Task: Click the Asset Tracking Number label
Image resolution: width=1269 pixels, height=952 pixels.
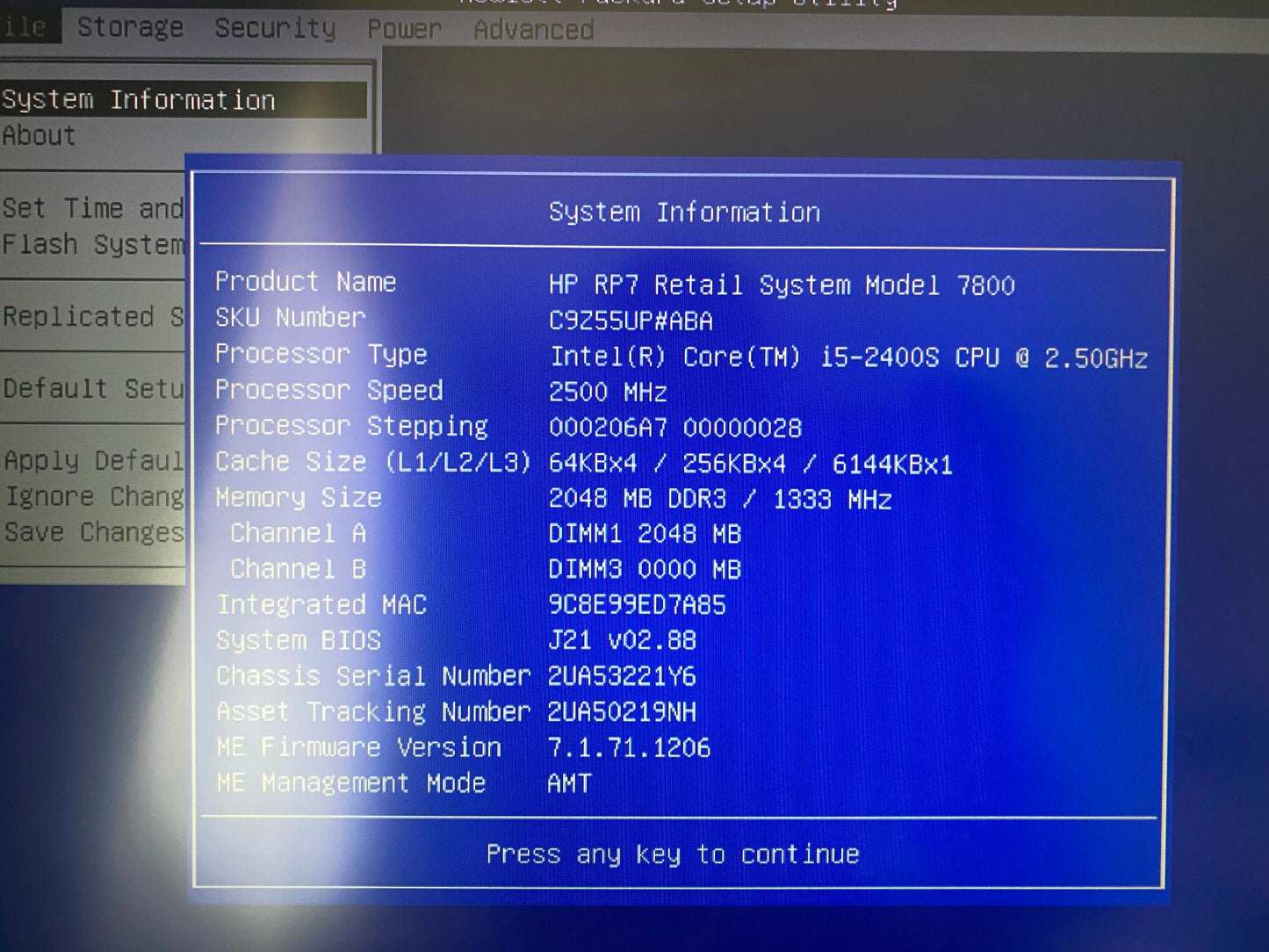Action: (x=373, y=712)
